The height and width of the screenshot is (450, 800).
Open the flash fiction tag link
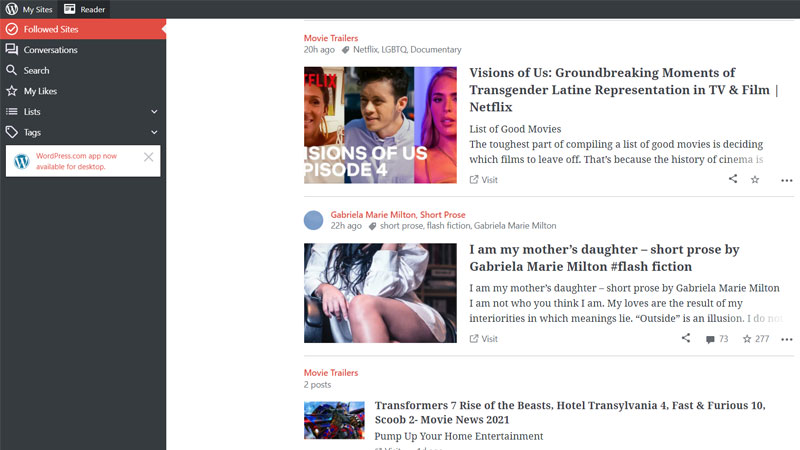[448, 226]
